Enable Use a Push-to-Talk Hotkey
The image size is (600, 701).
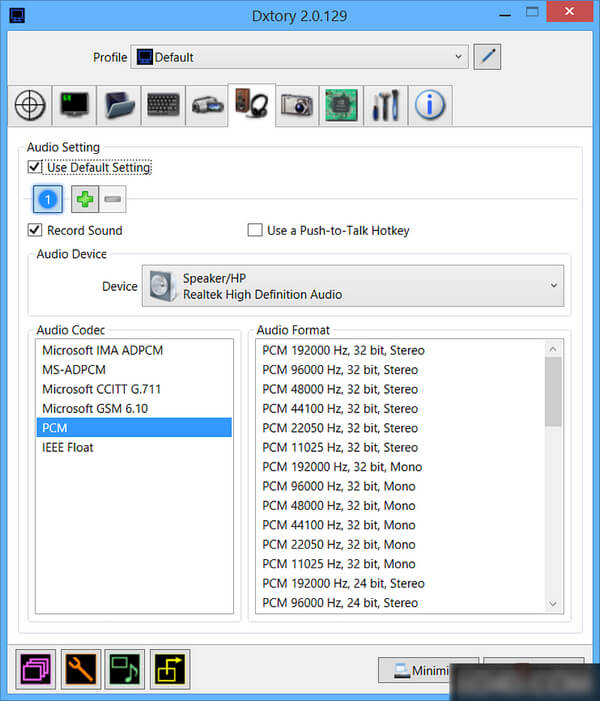(x=255, y=230)
